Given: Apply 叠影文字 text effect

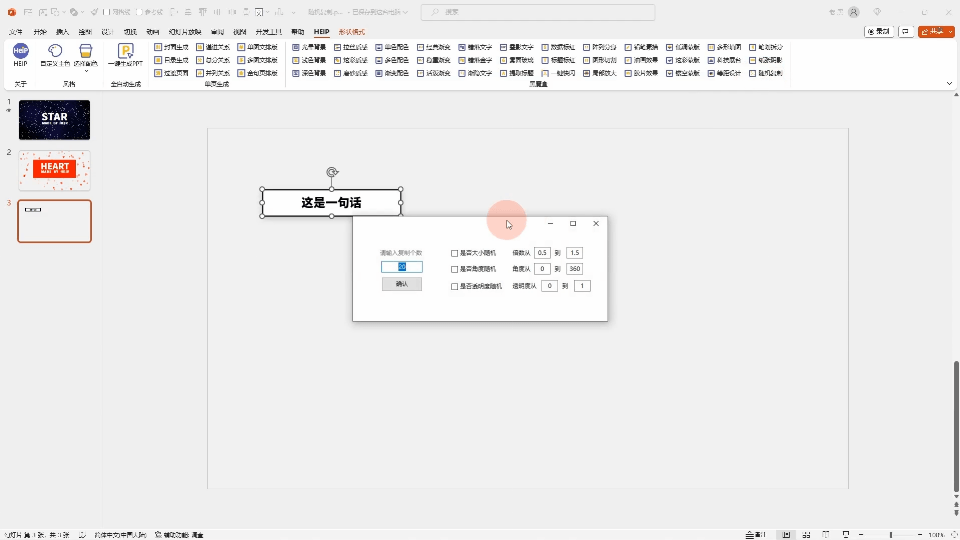Looking at the screenshot, I should (517, 47).
